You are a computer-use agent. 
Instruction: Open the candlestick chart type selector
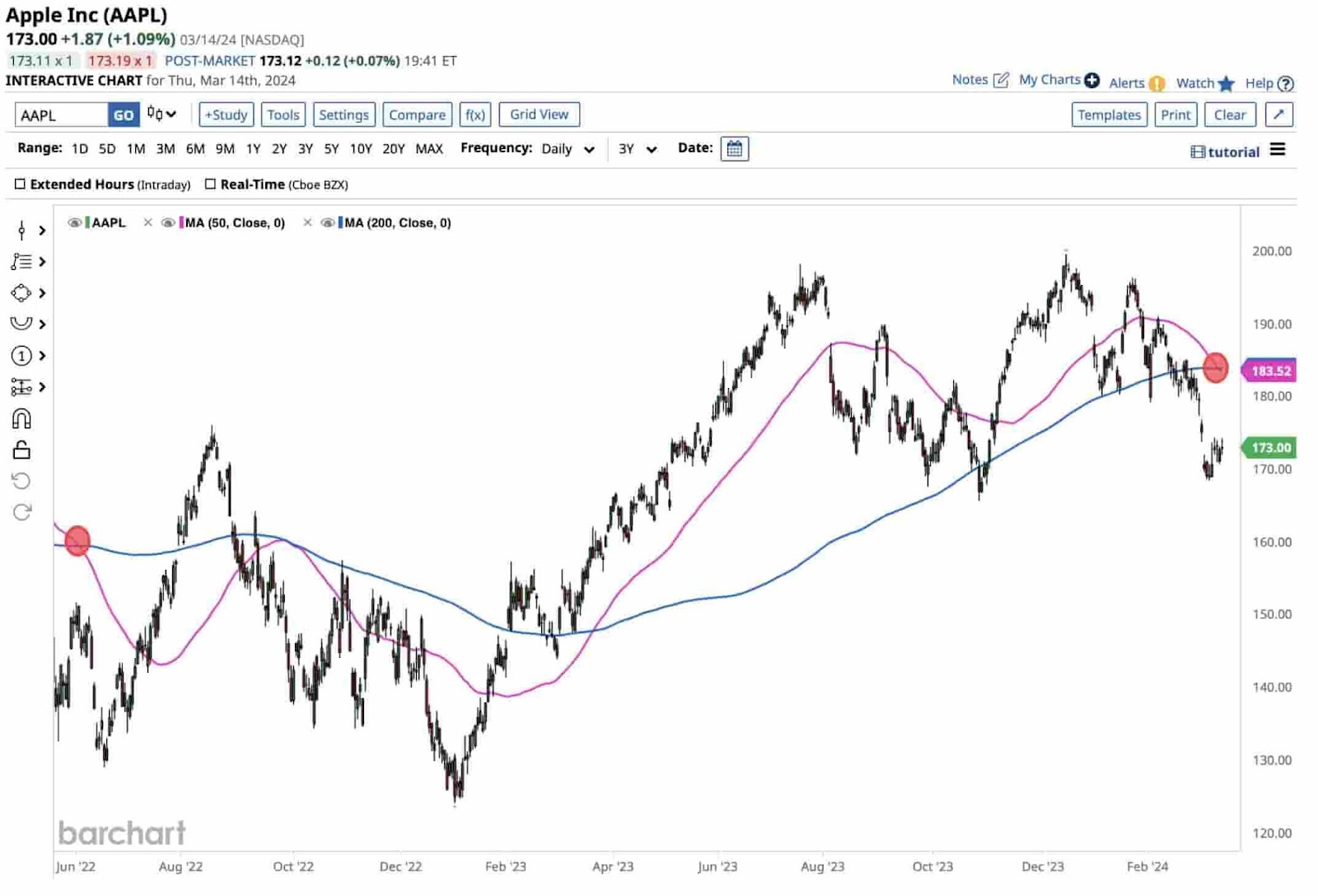tap(161, 114)
